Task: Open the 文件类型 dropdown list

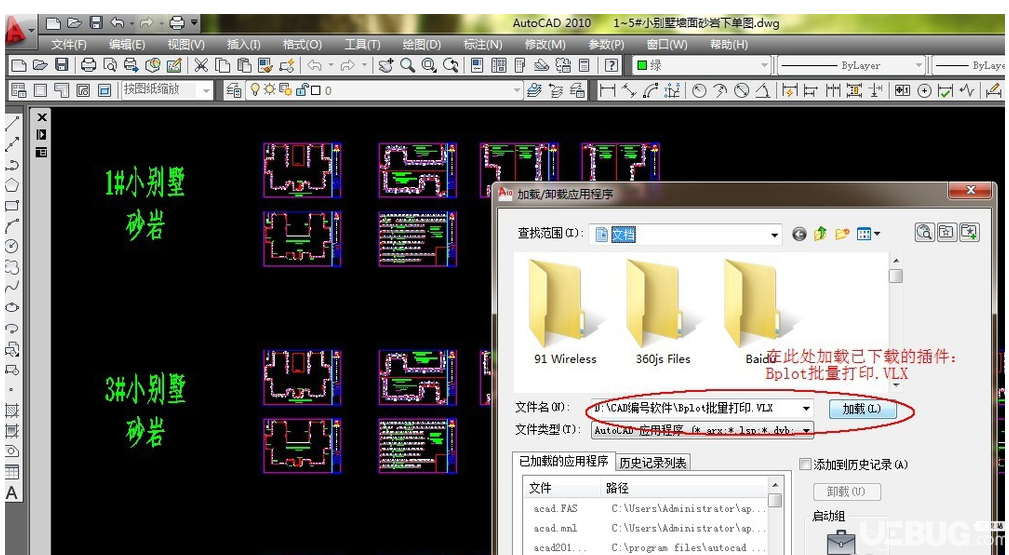Action: click(806, 429)
